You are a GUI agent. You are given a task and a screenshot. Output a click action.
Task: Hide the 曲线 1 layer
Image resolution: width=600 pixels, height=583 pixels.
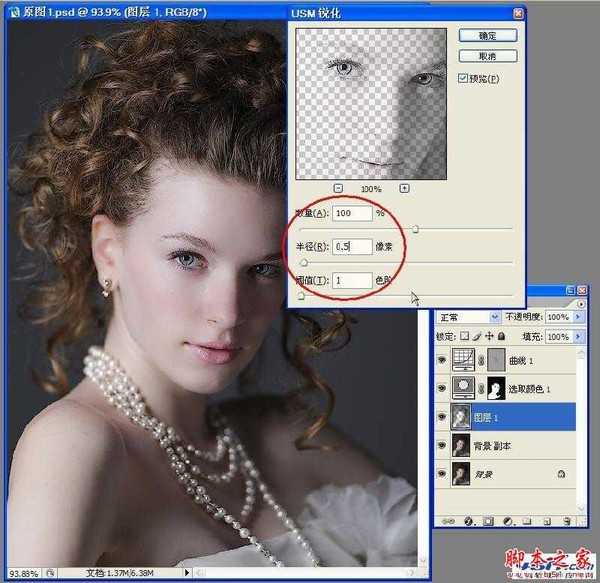[443, 359]
